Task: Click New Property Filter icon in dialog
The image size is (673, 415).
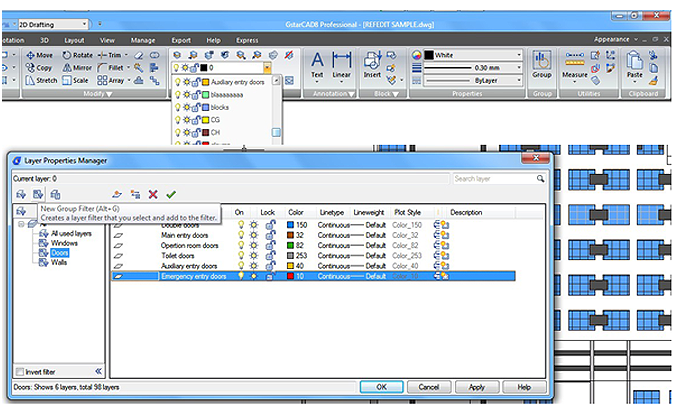Action: tap(21, 194)
